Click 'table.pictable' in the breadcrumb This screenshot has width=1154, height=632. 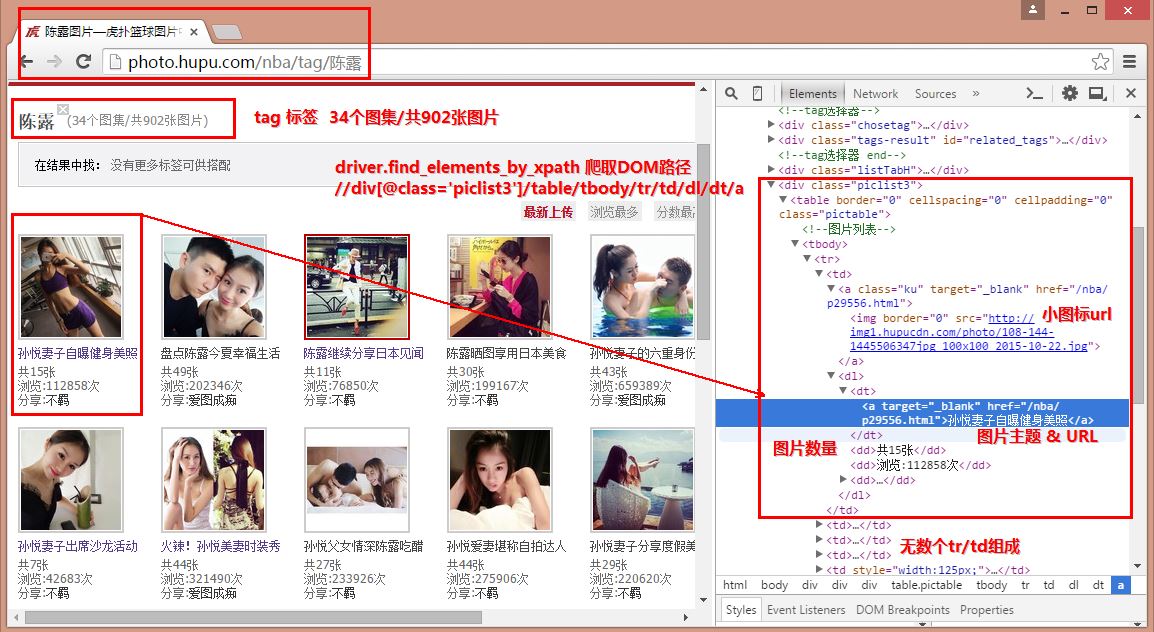pyautogui.click(x=926, y=585)
